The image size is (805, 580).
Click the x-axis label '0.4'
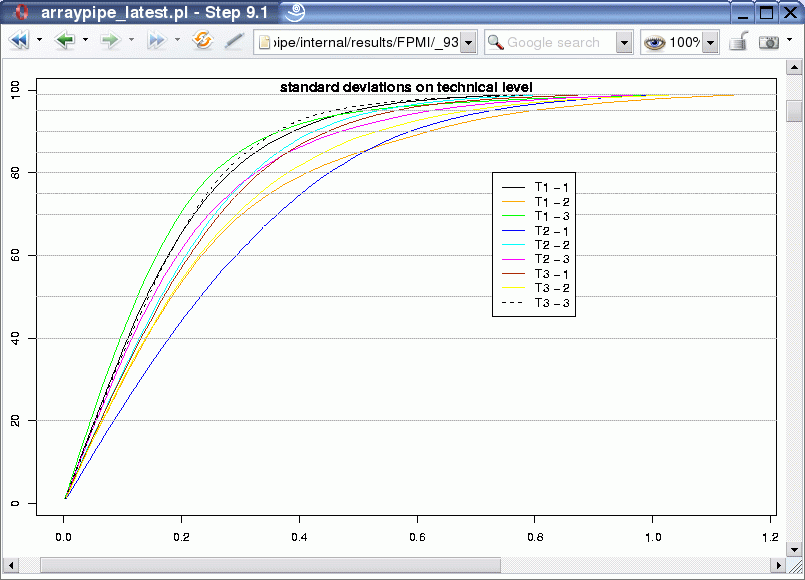tap(299, 537)
